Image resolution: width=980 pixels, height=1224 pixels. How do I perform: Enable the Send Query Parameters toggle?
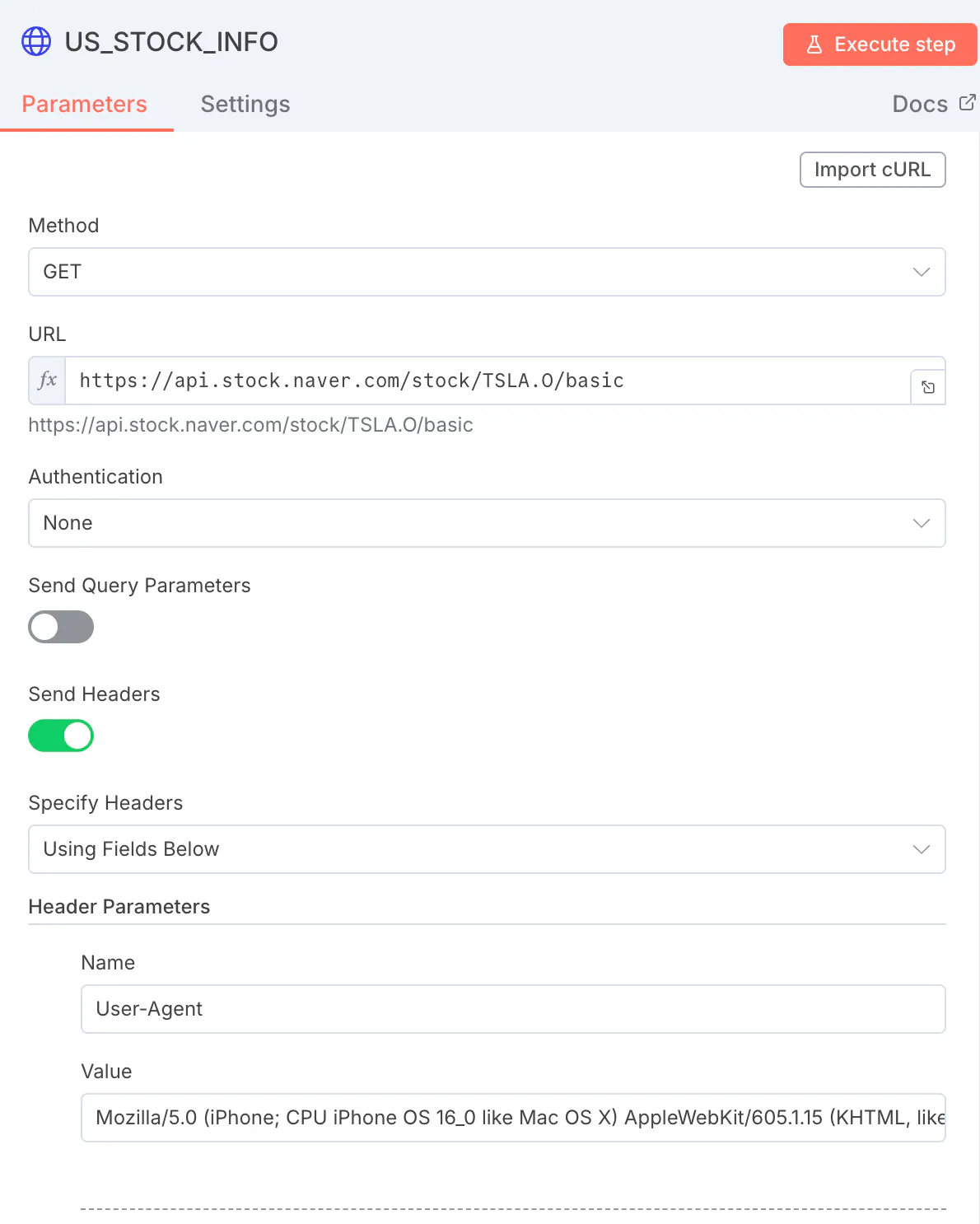pos(61,627)
